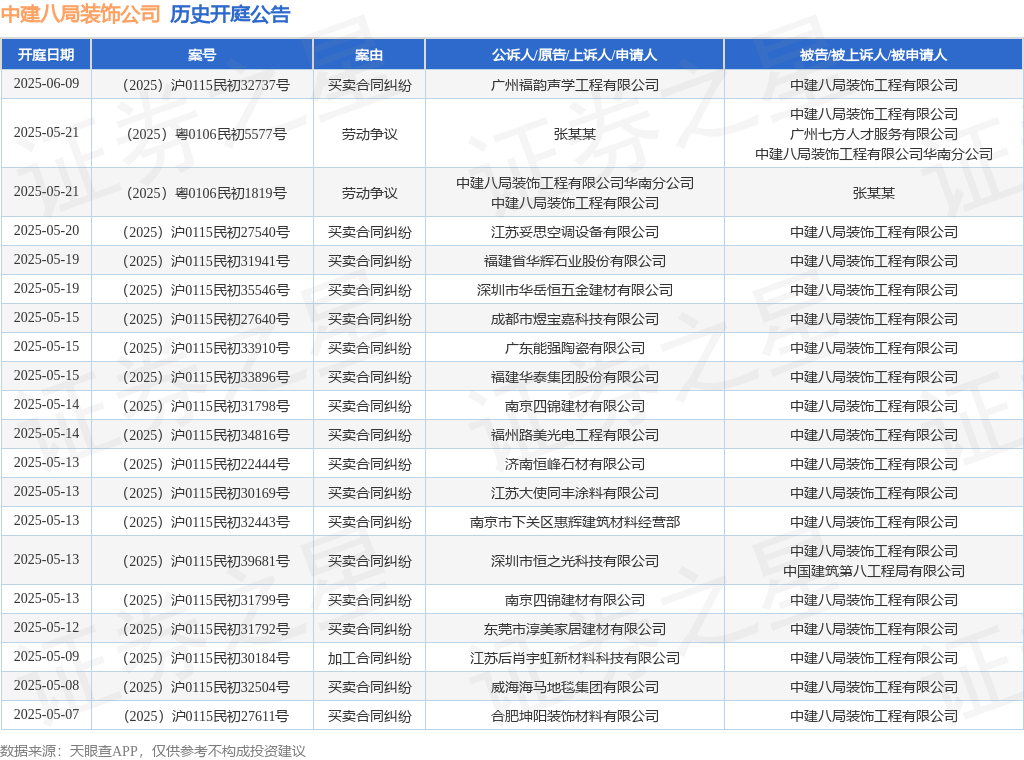1024x760 pixels.
Task: Select case number 沪0115民初34816号
Action: point(206,435)
